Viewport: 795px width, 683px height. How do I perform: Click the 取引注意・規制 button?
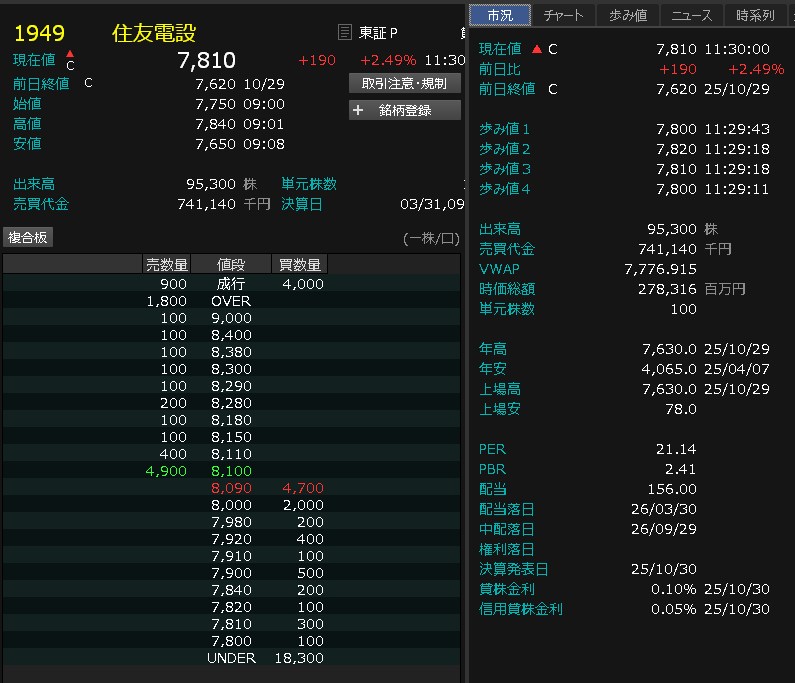click(x=405, y=83)
